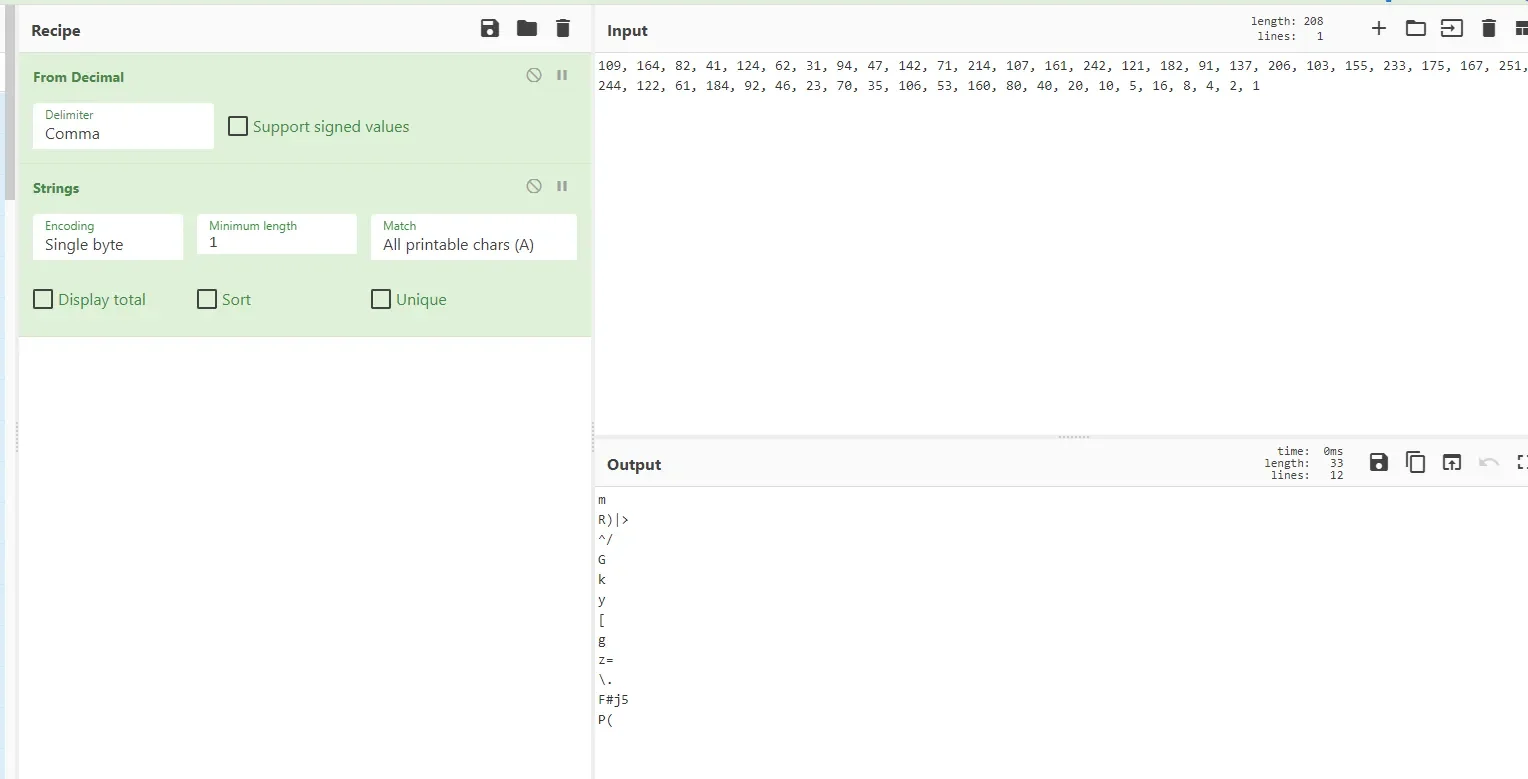
Task: Load a recipe using folder icon
Action: tap(527, 29)
